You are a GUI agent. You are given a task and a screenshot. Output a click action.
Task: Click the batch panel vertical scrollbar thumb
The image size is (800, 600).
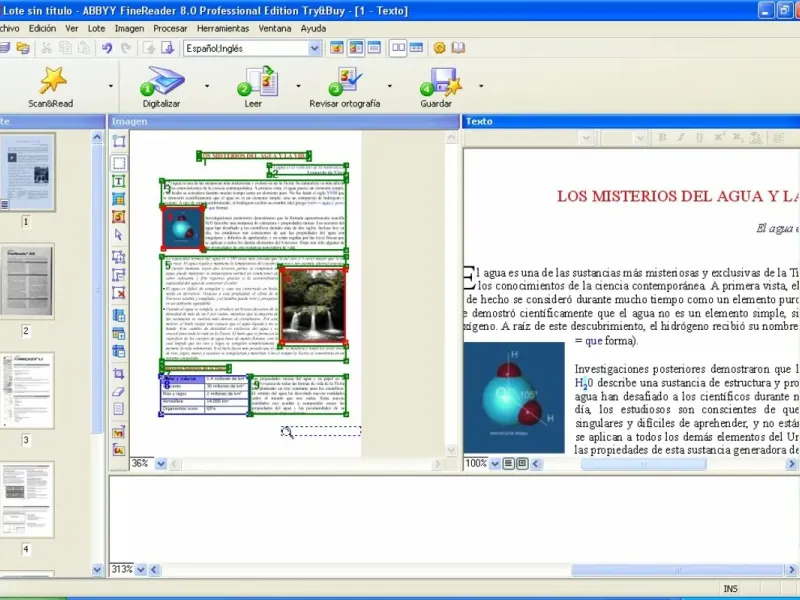point(97,289)
